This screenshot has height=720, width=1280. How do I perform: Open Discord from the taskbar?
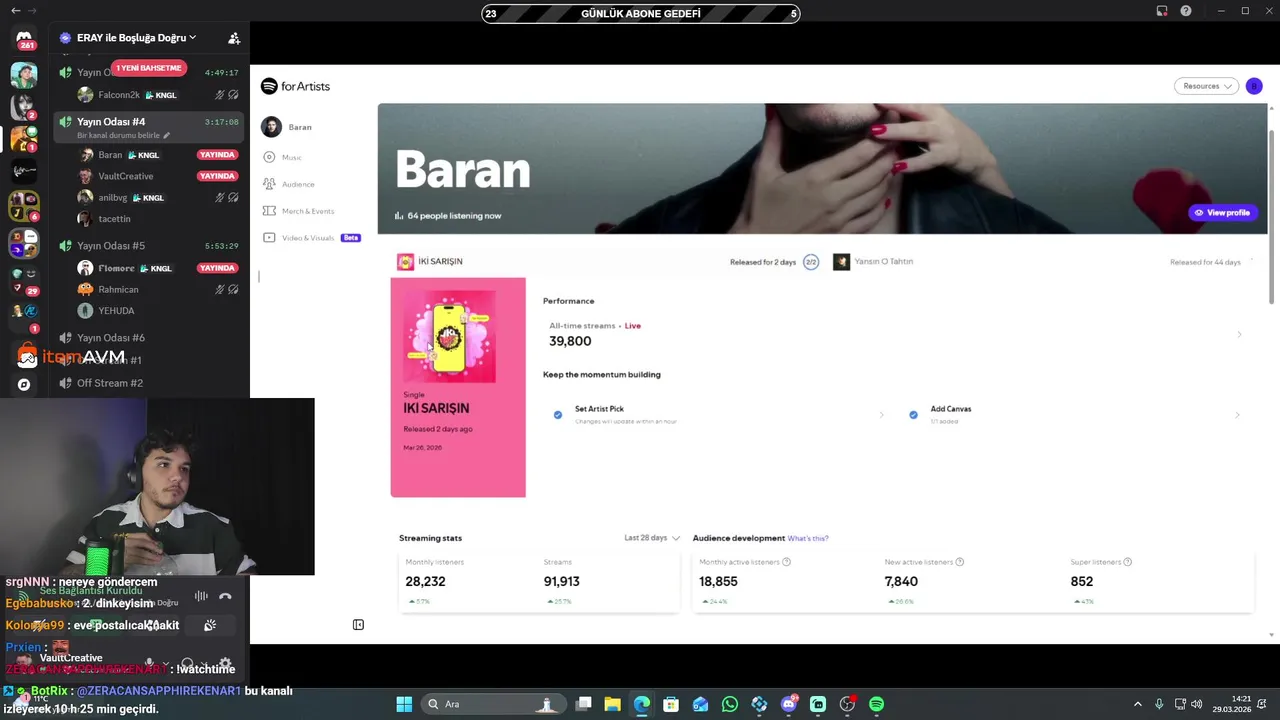pos(789,704)
